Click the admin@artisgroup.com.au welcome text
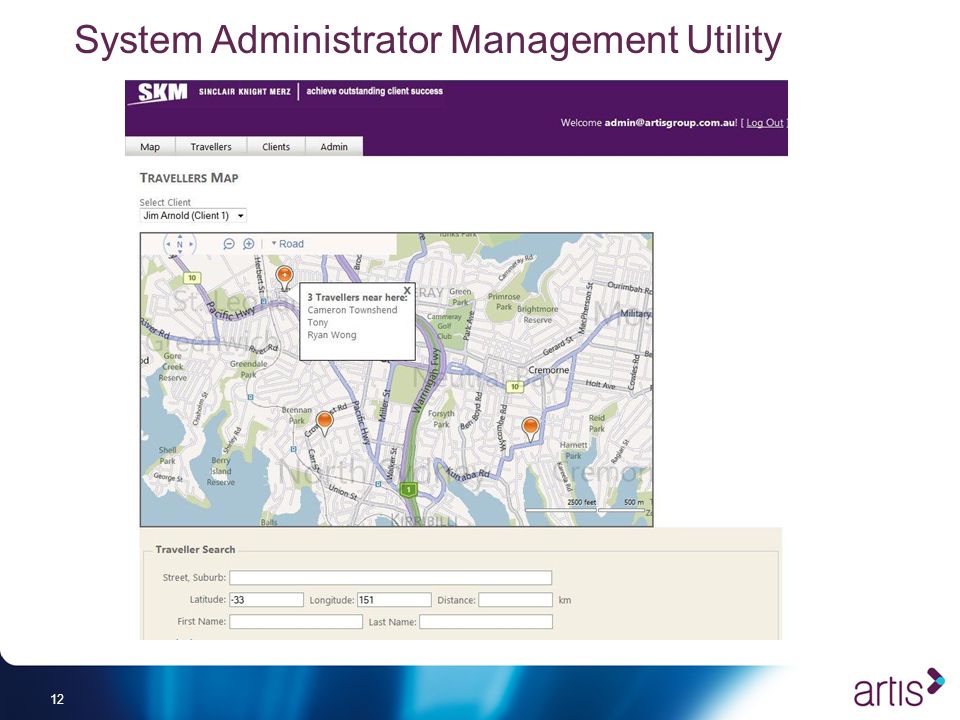960x720 pixels. [x=670, y=122]
